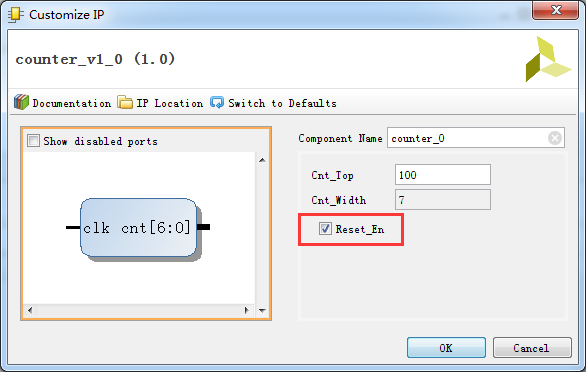Click the preview scroll up arrow
This screenshot has height=372, width=586.
click(x=262, y=160)
